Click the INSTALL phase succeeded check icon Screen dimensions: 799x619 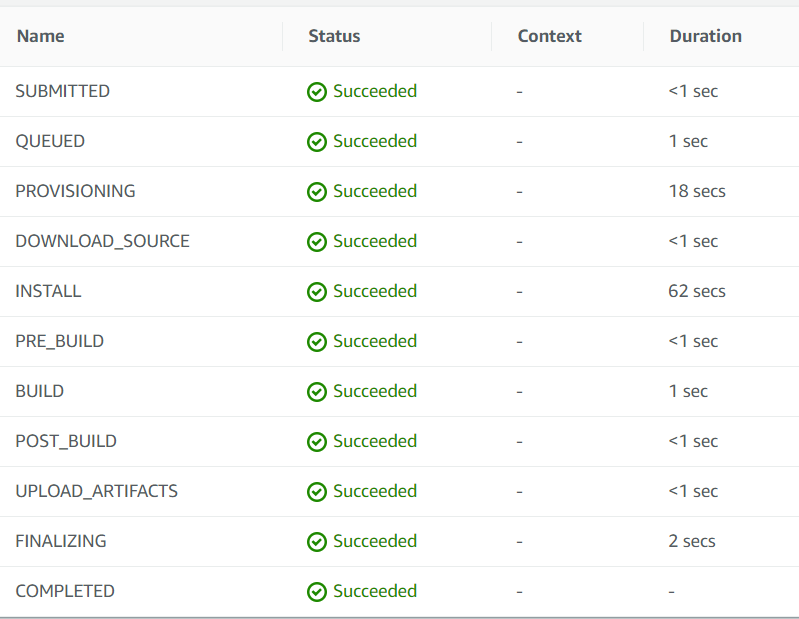(317, 292)
